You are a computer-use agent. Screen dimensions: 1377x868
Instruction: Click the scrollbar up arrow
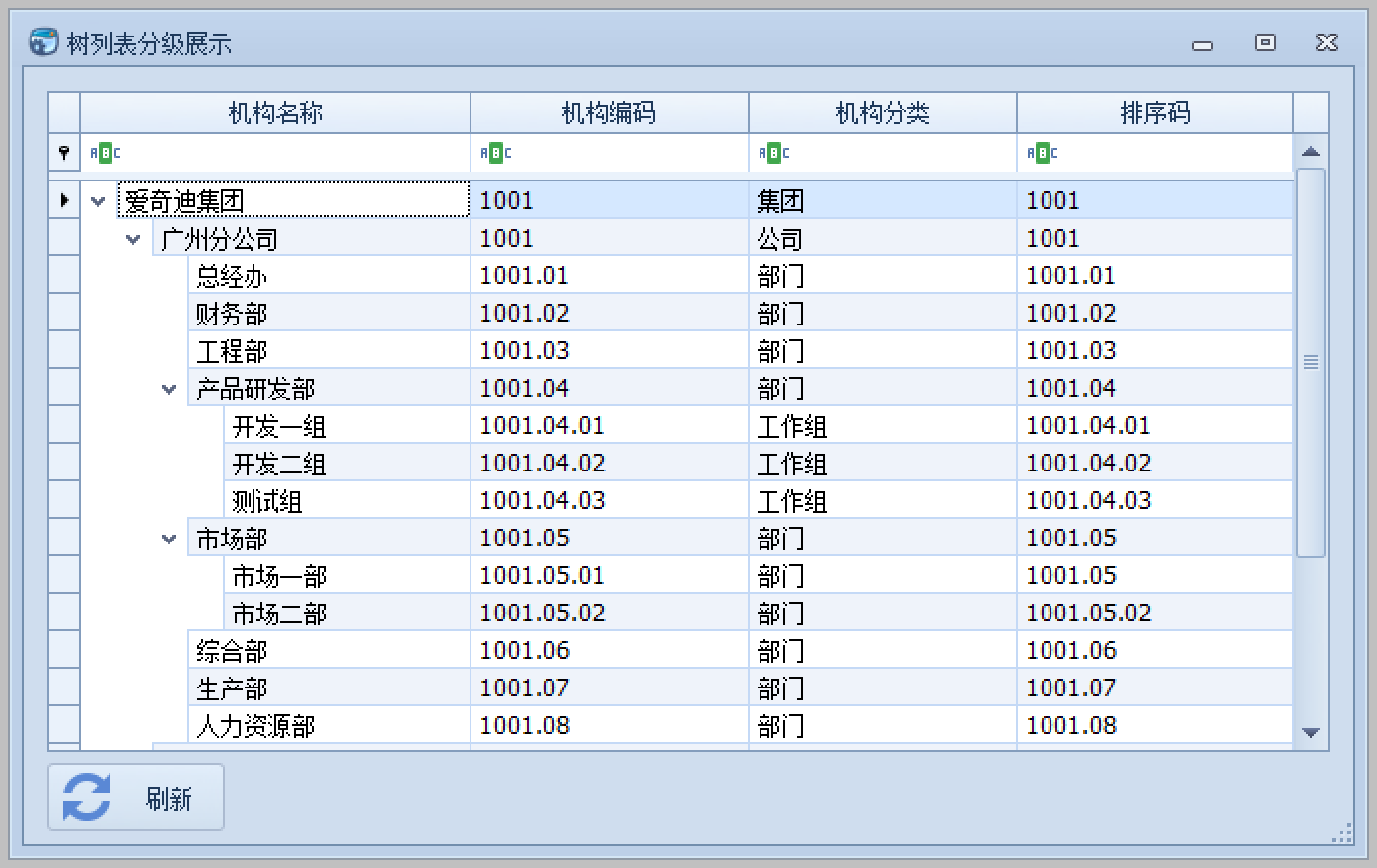1311,152
